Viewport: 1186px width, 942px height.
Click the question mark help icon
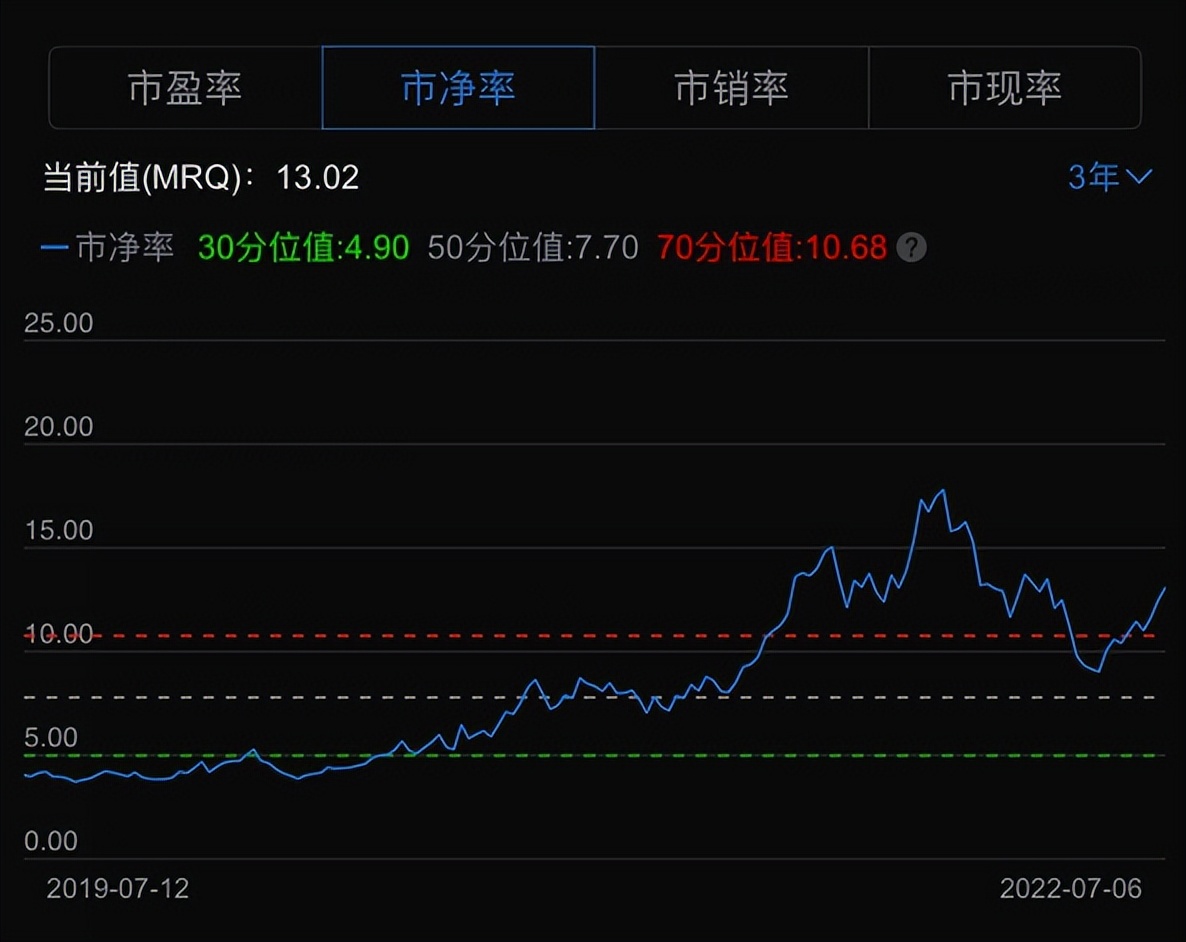tap(911, 247)
